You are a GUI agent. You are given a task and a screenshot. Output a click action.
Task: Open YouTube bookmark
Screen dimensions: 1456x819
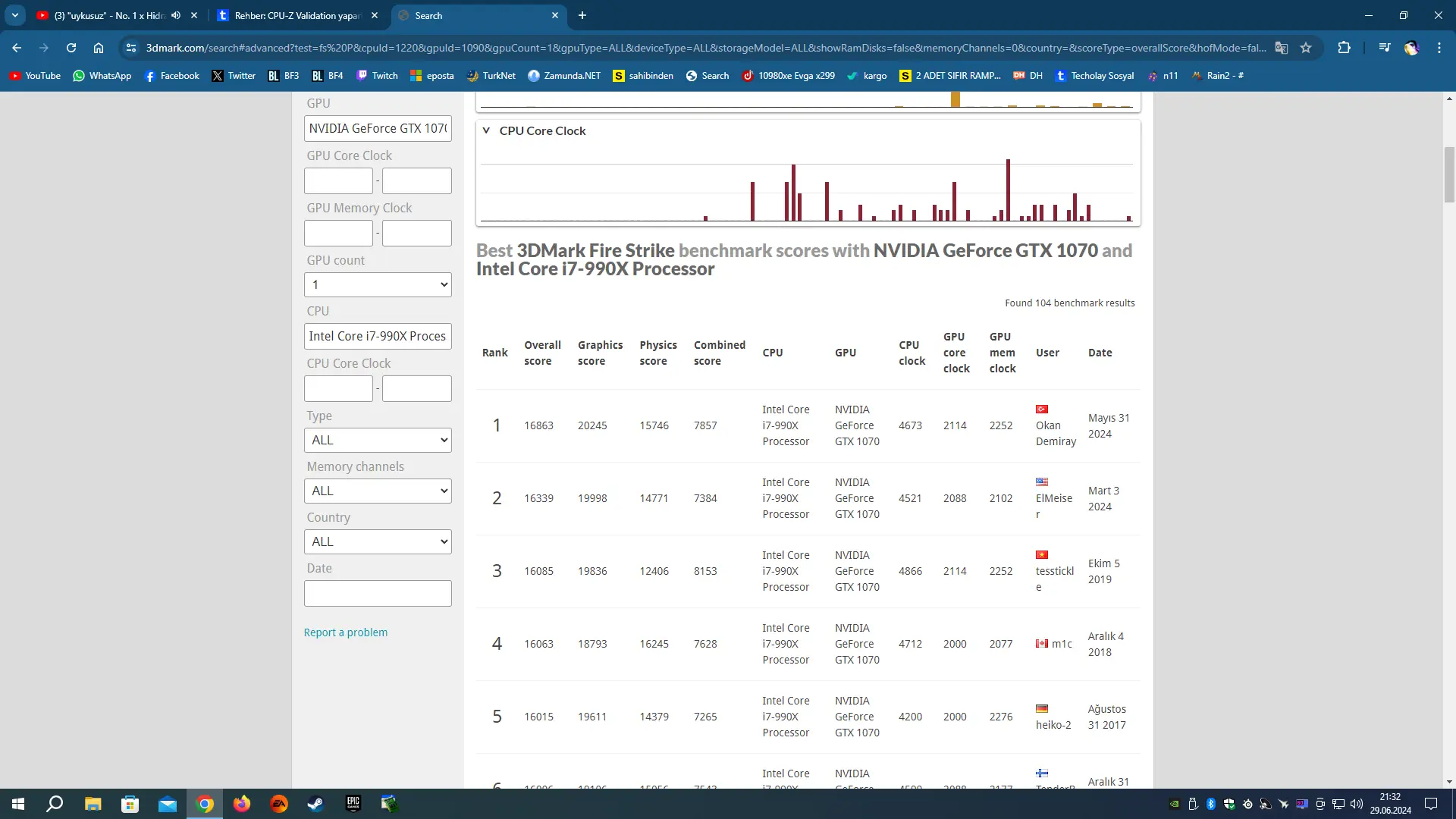pos(35,76)
